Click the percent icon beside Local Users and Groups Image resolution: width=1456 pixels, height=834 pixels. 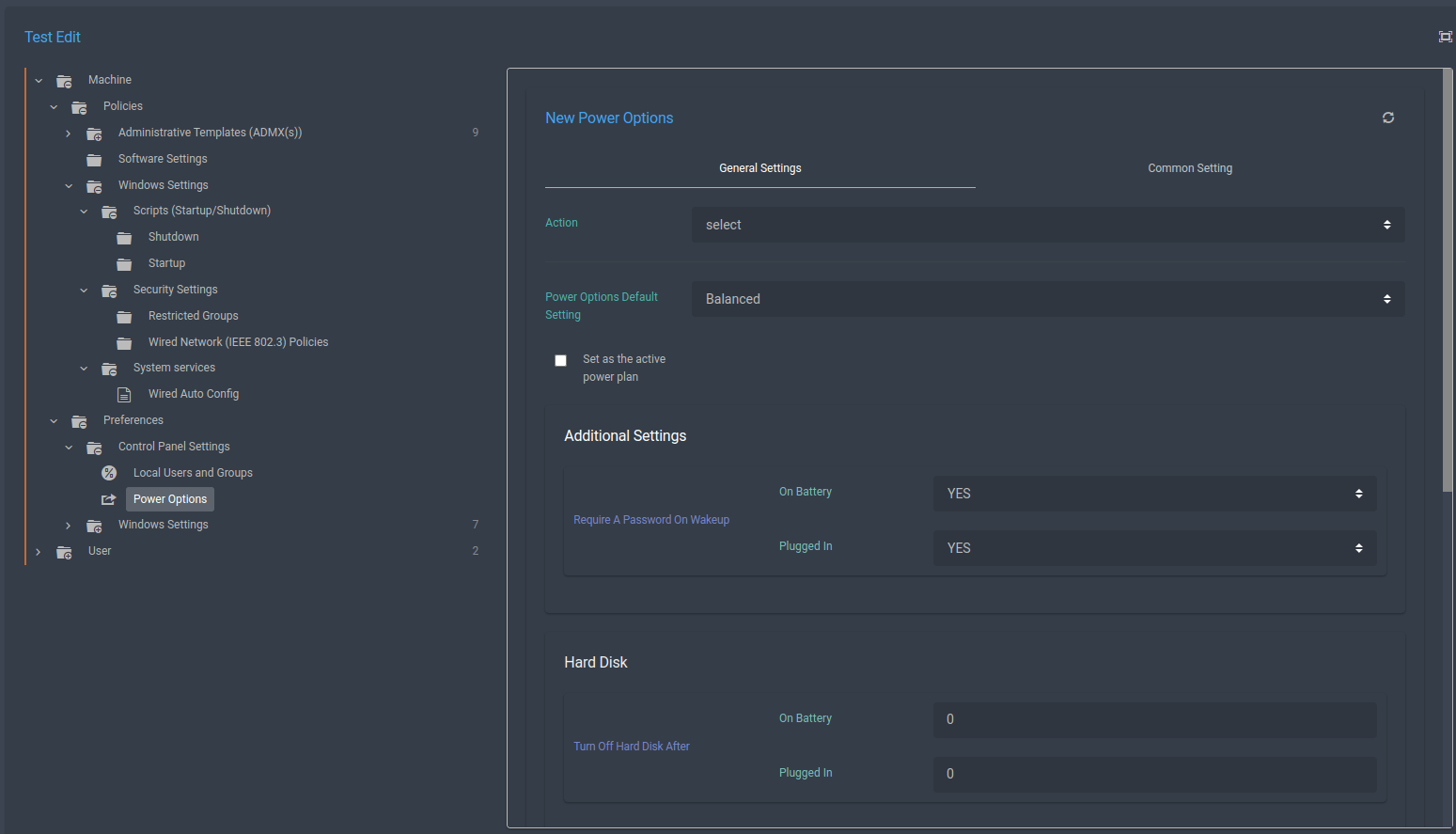pyautogui.click(x=109, y=472)
